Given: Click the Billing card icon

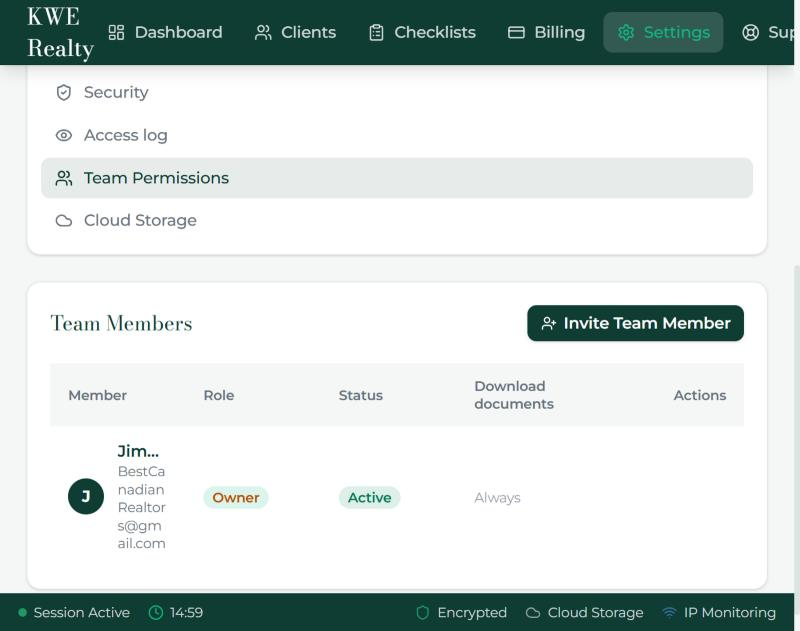Looking at the screenshot, I should 516,32.
